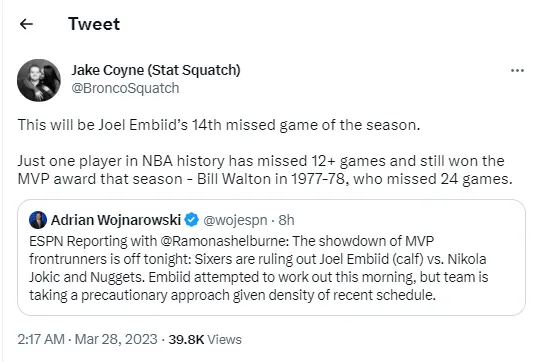Click the Adrian Wojnarowski name in quoted tweet
Viewport: 539px width, 362px height.
[x=116, y=220]
